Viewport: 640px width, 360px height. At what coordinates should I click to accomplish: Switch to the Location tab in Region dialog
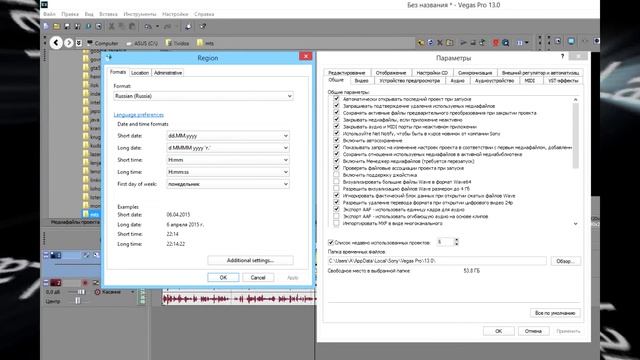point(140,73)
